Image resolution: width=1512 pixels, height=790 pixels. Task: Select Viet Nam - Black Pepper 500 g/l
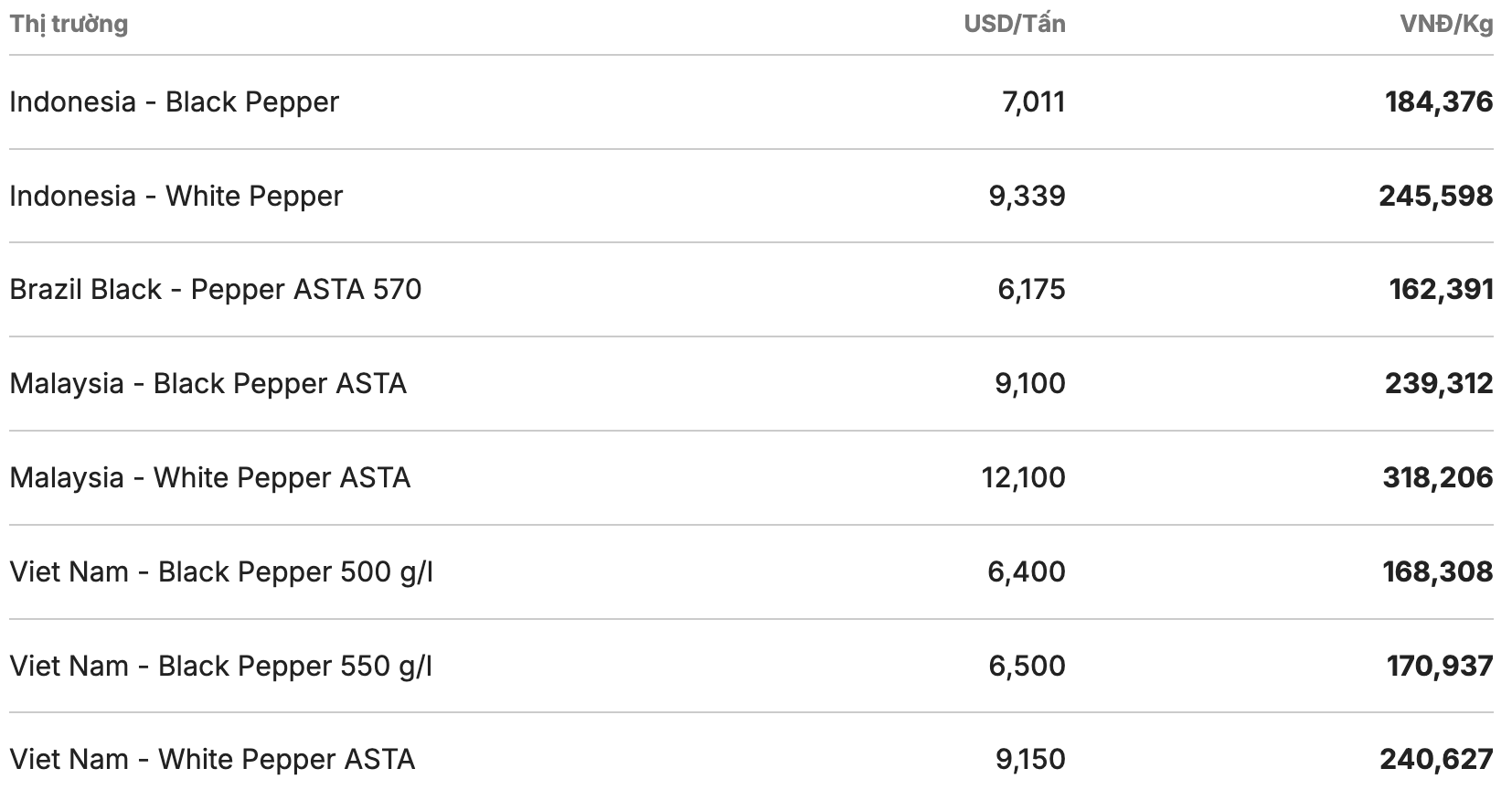tap(220, 571)
